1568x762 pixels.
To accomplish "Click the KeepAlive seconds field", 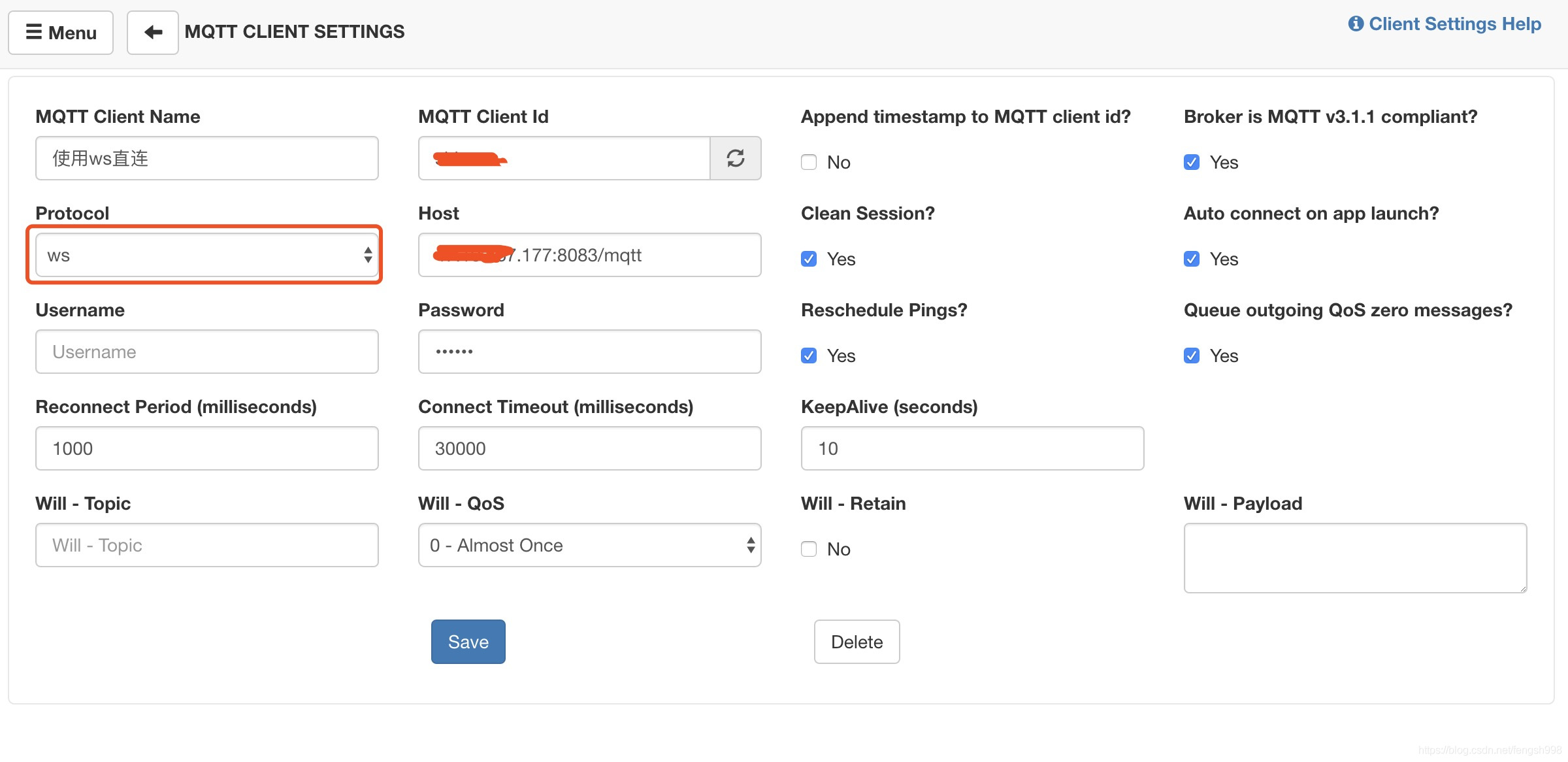I will click(x=972, y=448).
